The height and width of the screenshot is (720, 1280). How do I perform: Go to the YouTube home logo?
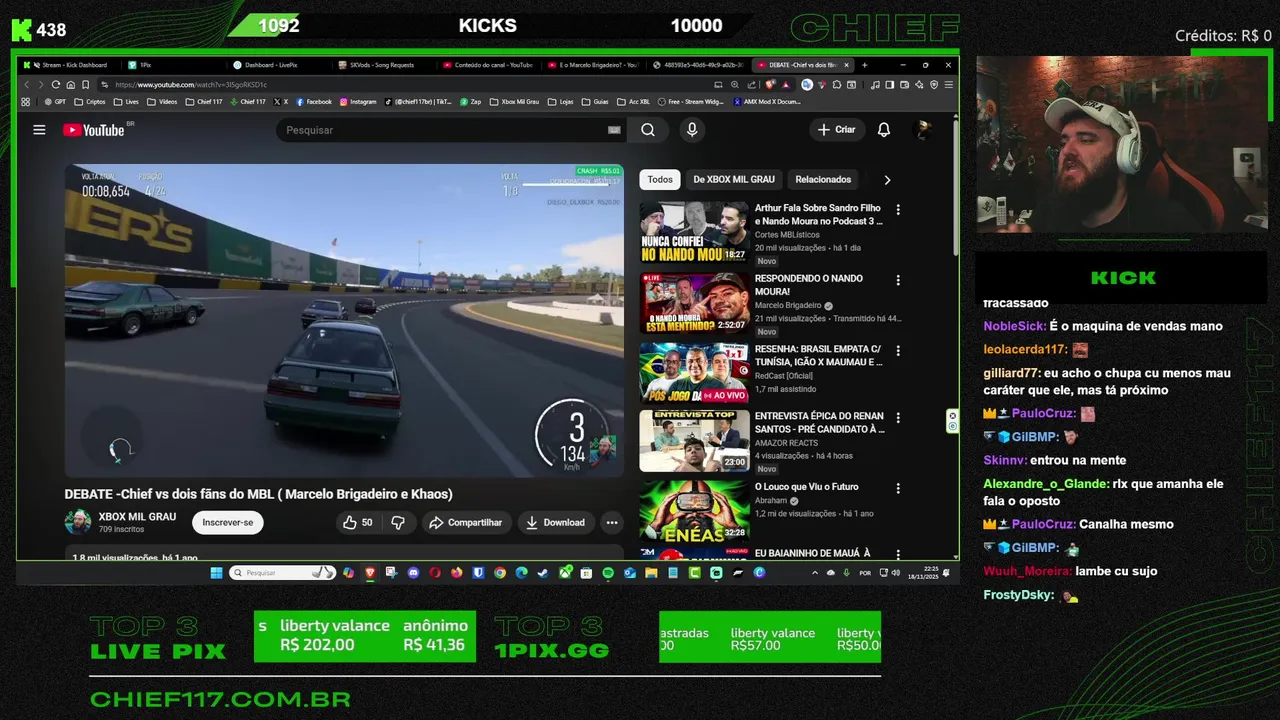point(93,130)
